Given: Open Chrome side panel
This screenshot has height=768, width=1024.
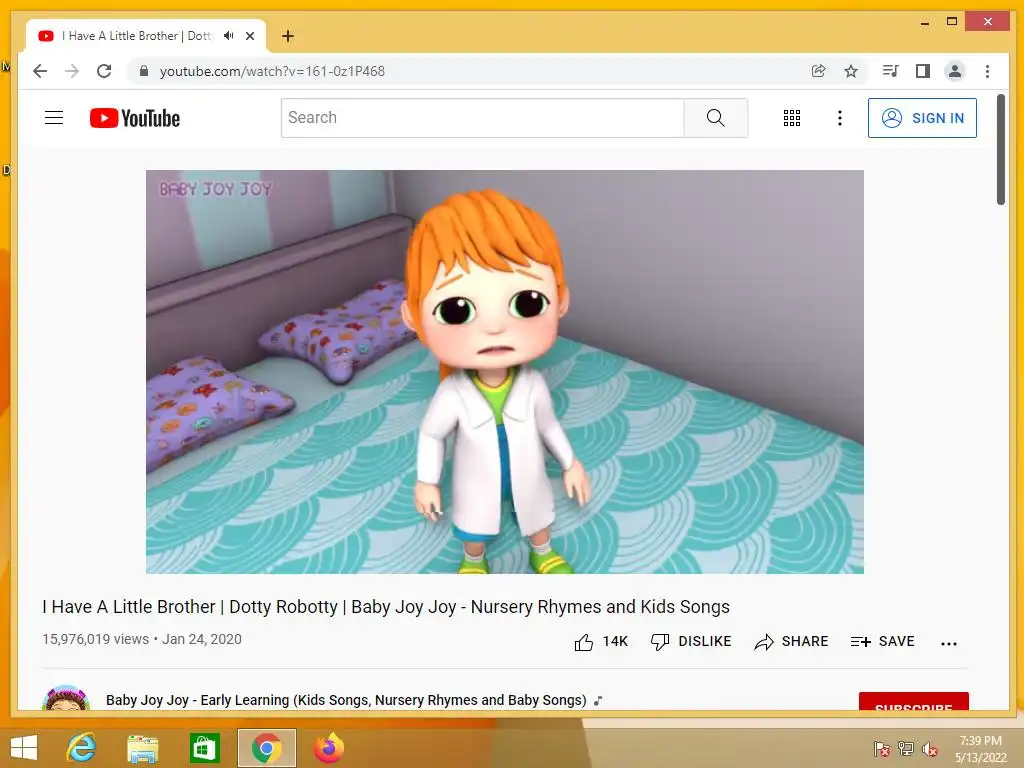Looking at the screenshot, I should [x=922, y=71].
